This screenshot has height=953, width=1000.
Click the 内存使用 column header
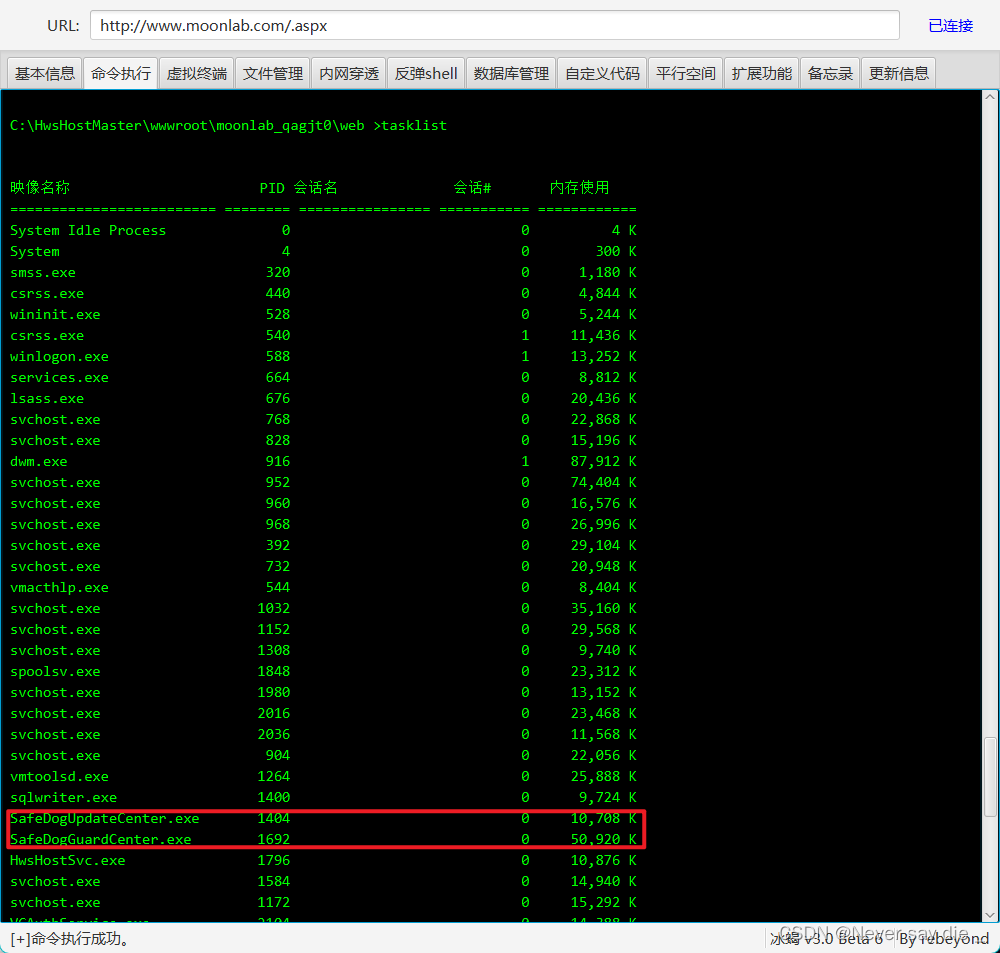coord(579,188)
